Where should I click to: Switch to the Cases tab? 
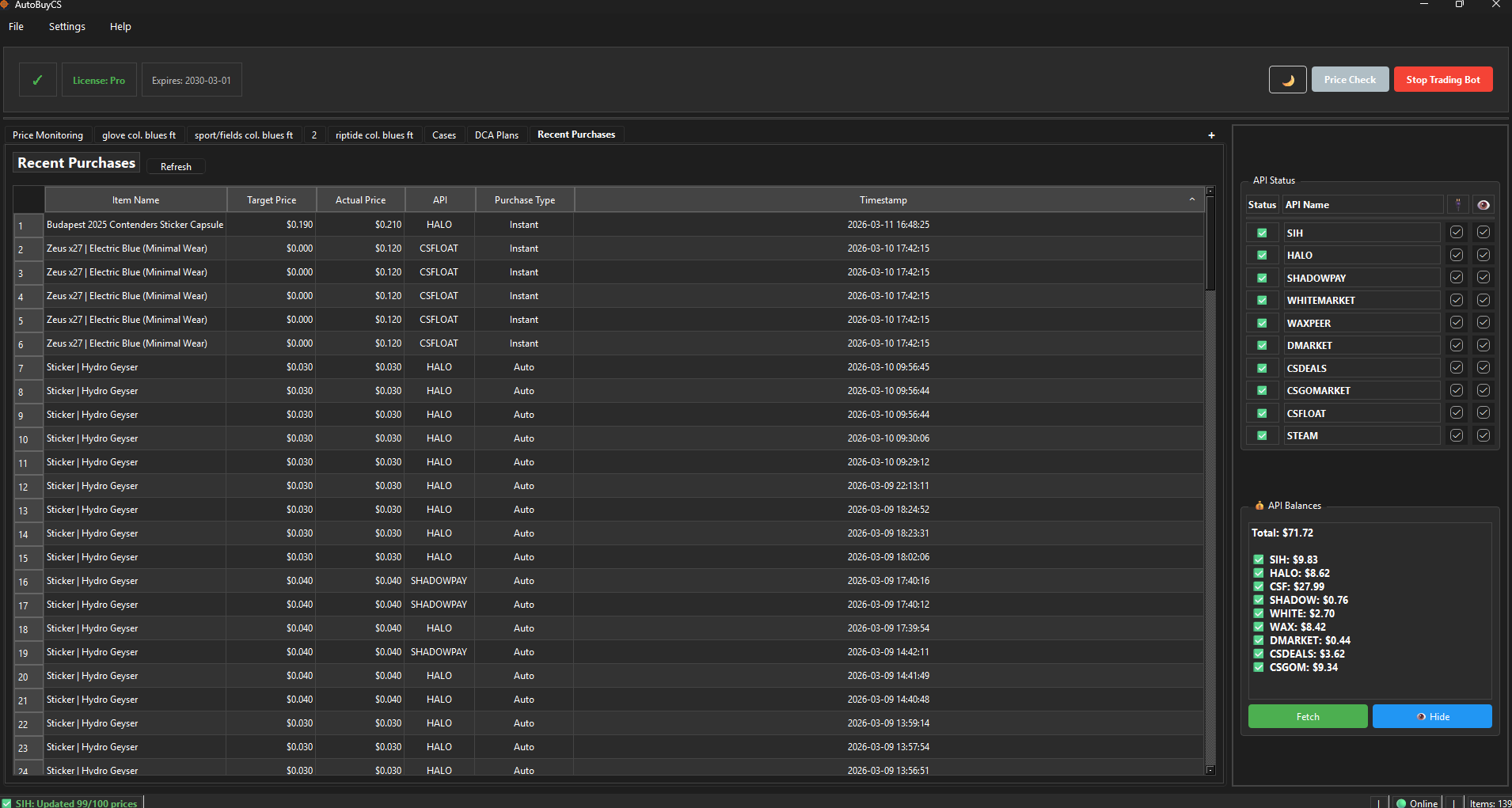(444, 135)
